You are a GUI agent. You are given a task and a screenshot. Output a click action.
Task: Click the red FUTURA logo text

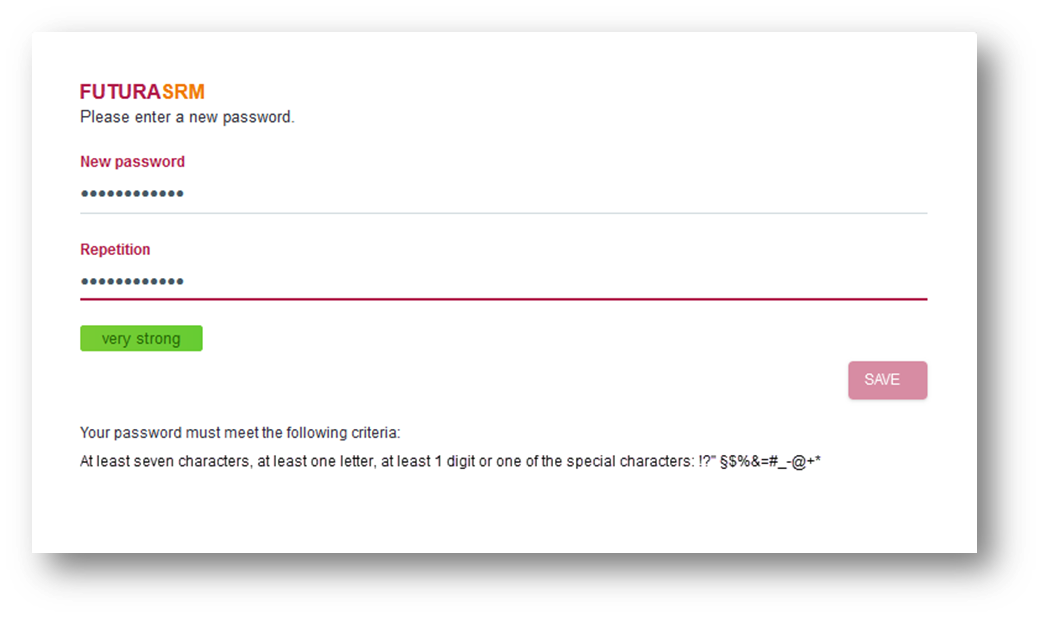pos(120,92)
